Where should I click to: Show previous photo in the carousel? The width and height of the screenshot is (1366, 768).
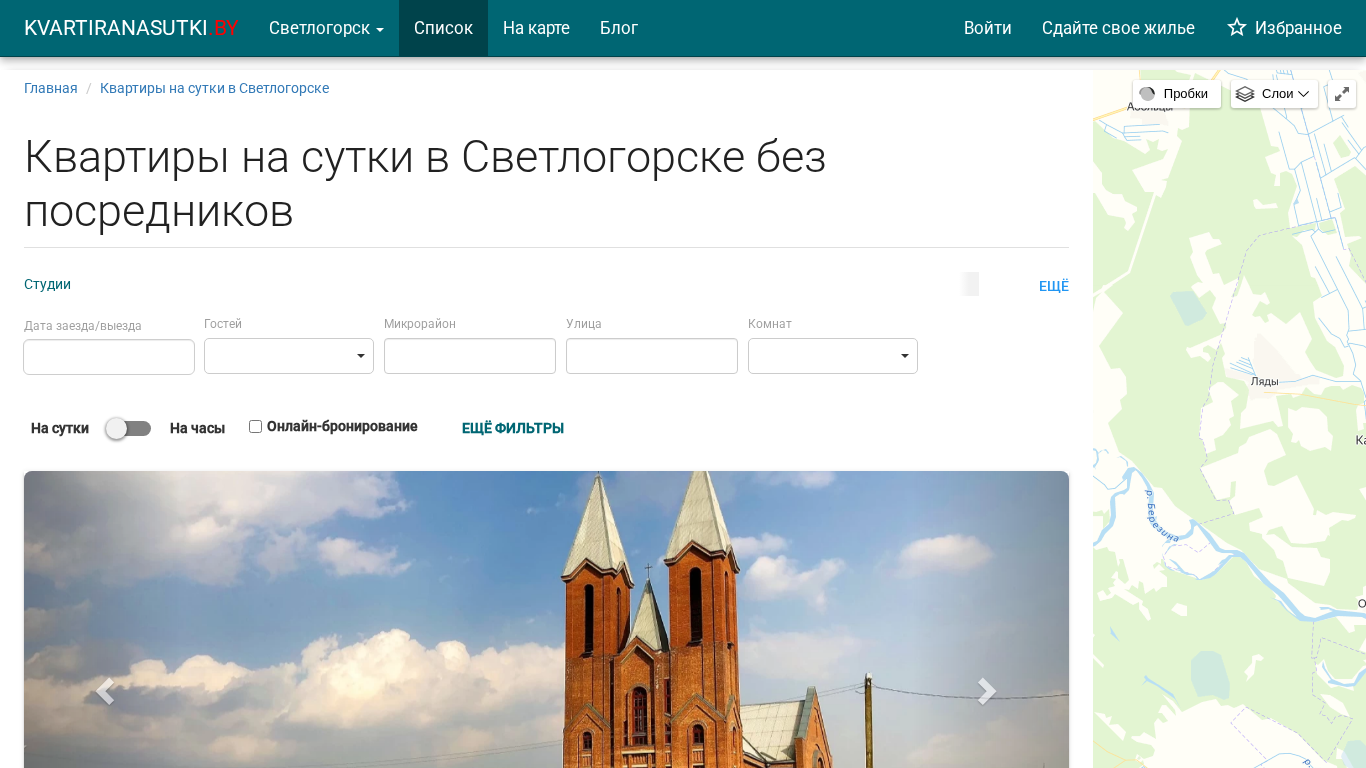(105, 691)
